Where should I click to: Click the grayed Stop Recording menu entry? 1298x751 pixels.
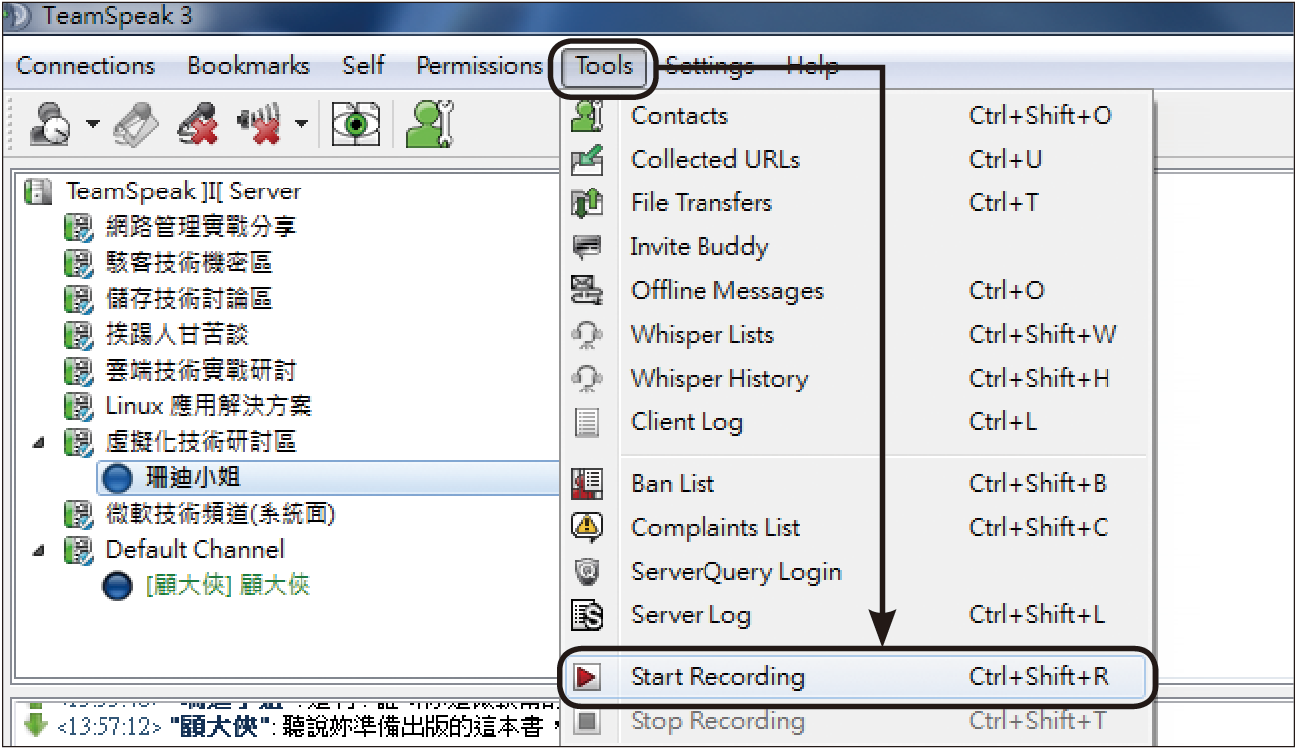click(858, 721)
